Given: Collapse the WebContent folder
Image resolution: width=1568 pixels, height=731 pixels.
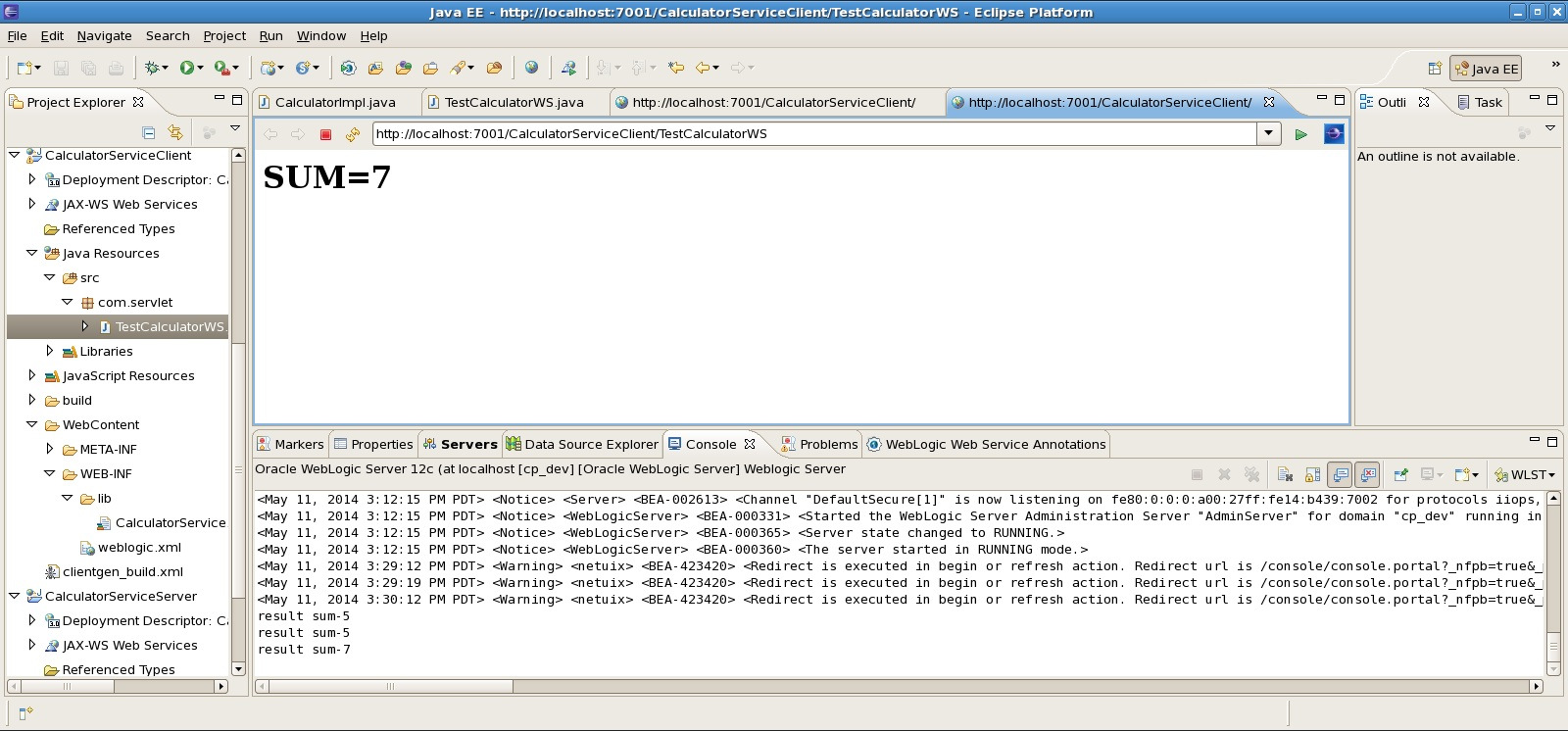Looking at the screenshot, I should pyautogui.click(x=31, y=424).
